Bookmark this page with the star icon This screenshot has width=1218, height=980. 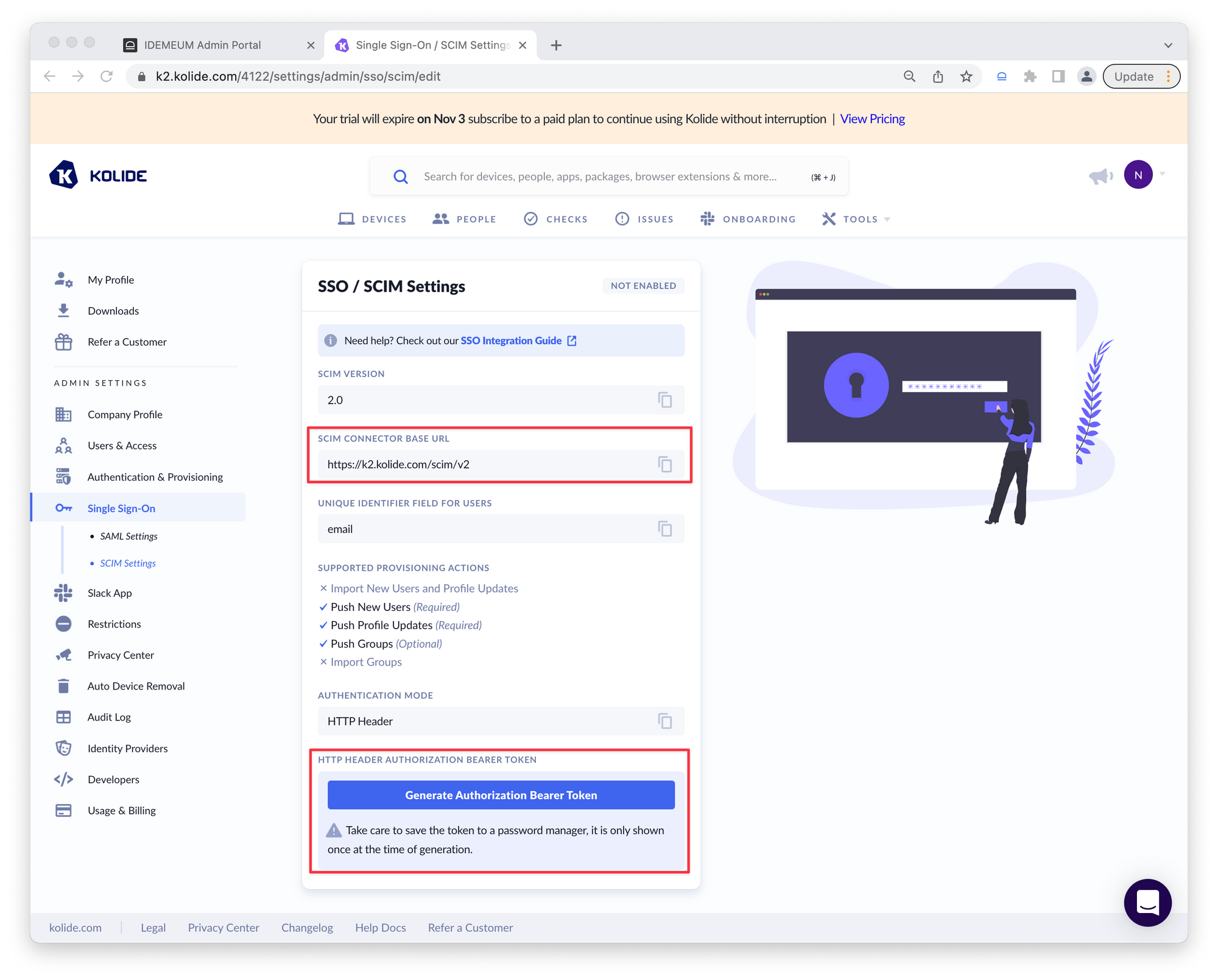point(966,76)
